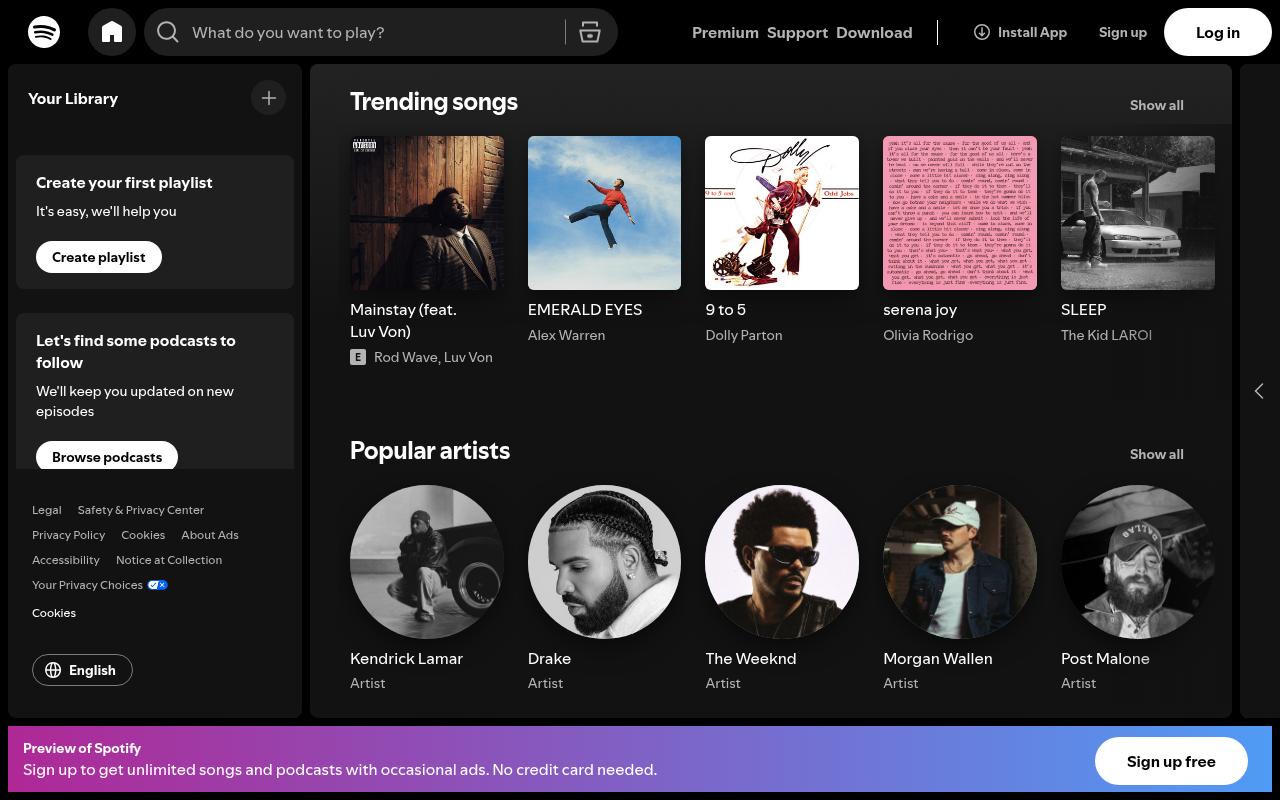The image size is (1280, 800).
Task: Select the '9 to 5' song title
Action: 726,310
